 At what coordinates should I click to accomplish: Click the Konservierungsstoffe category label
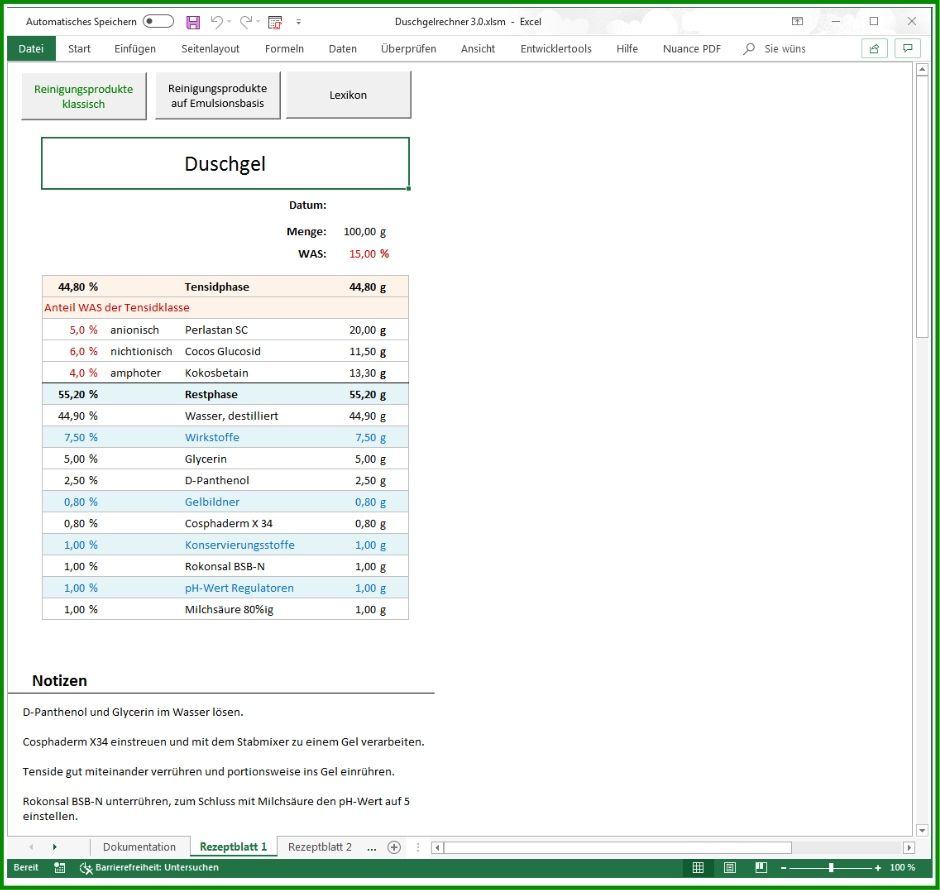click(240, 545)
